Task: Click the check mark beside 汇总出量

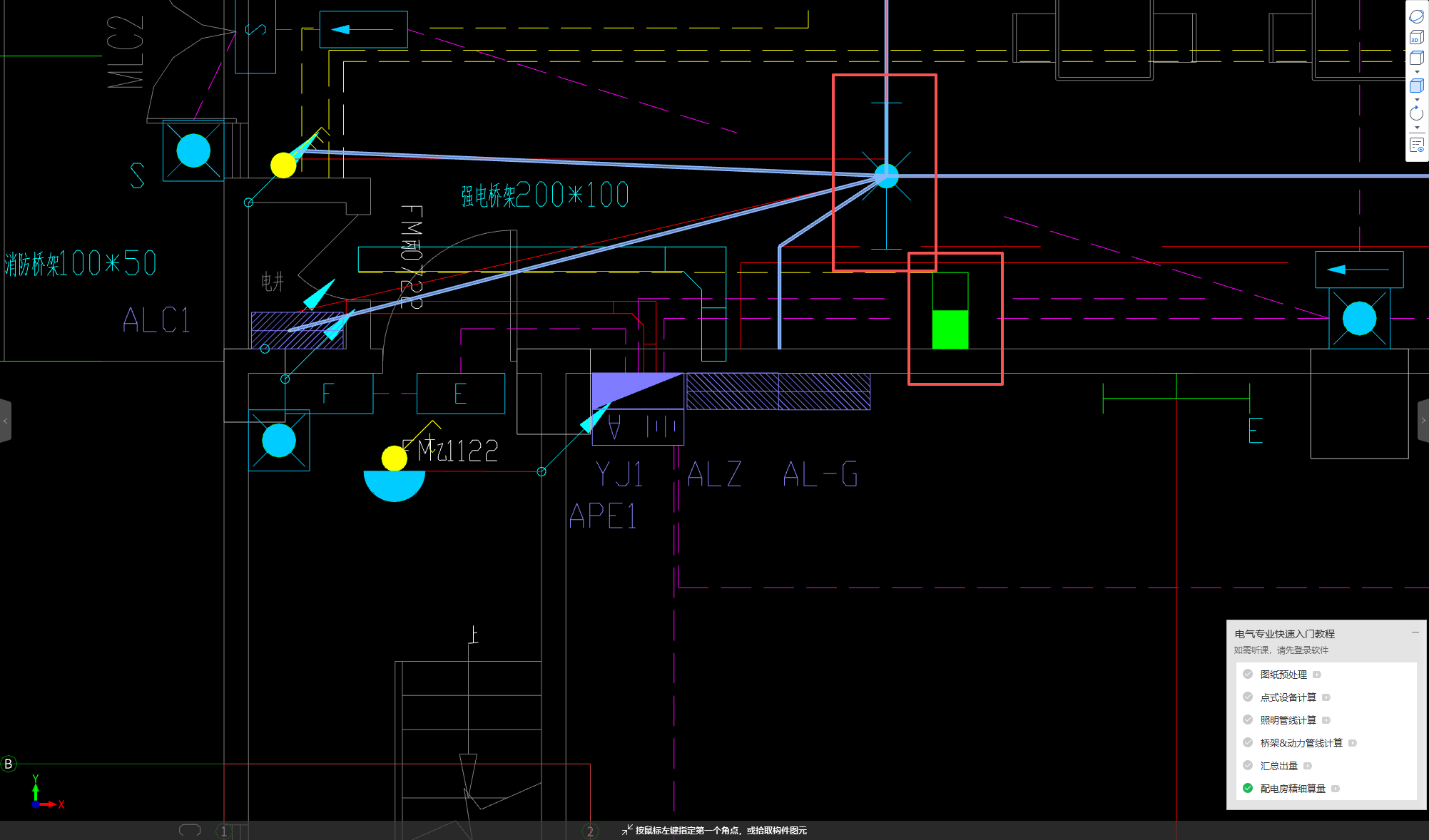Action: click(x=1248, y=765)
